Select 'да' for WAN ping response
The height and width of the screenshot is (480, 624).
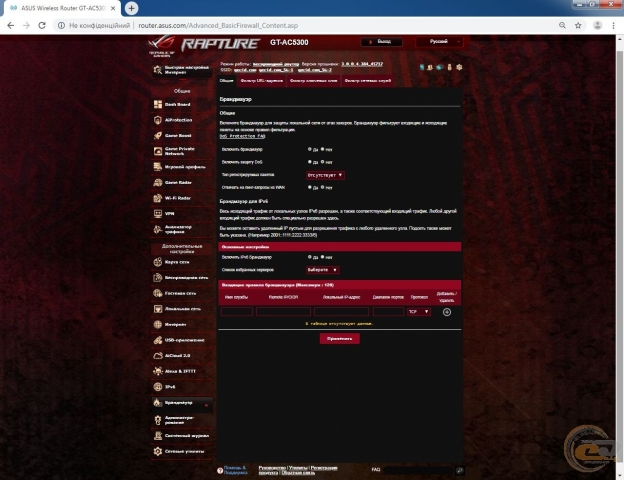310,187
